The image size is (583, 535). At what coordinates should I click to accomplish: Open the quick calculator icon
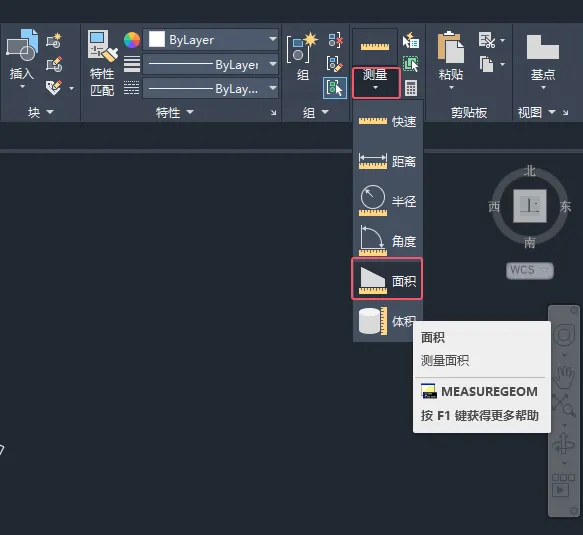pos(411,88)
